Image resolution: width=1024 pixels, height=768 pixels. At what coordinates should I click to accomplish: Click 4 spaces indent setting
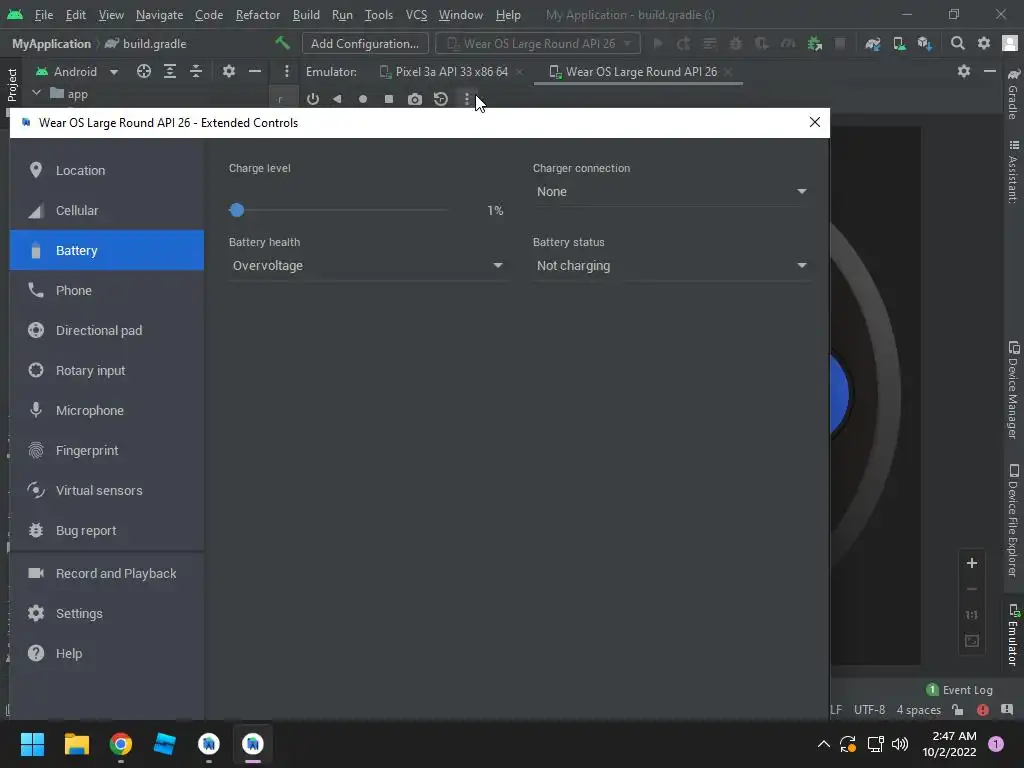point(918,710)
